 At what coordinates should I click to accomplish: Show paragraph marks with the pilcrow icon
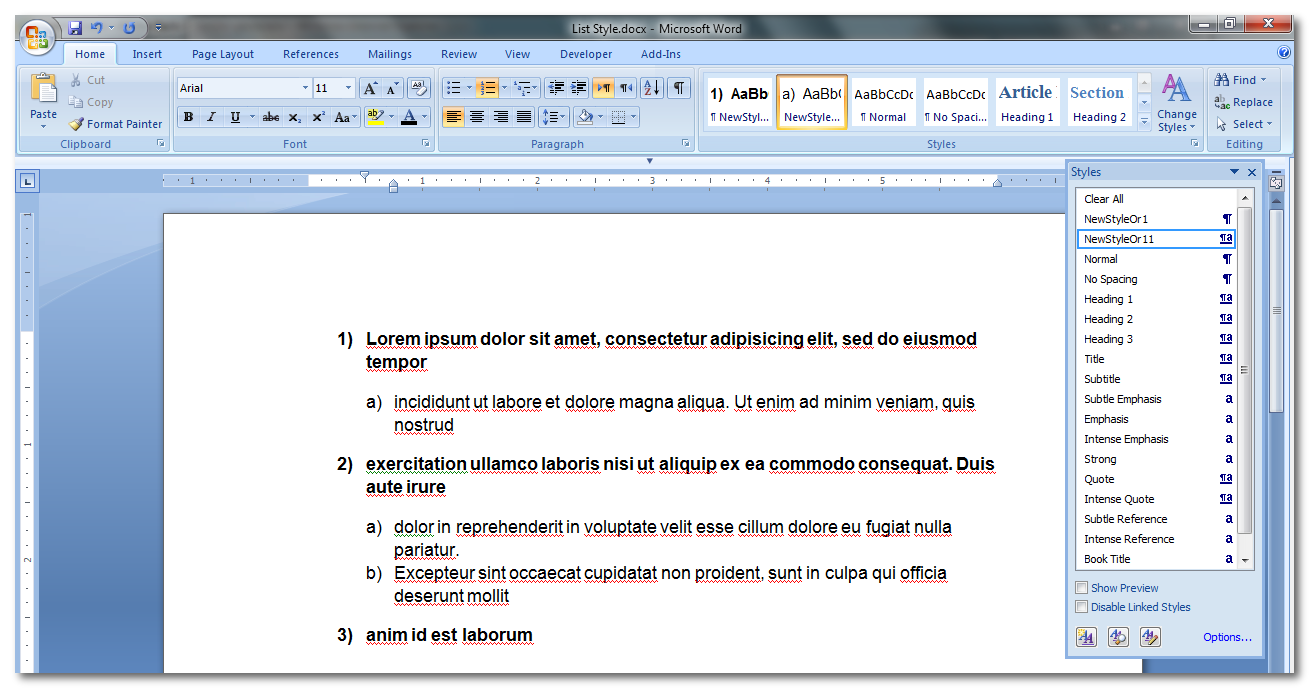pyautogui.click(x=679, y=88)
